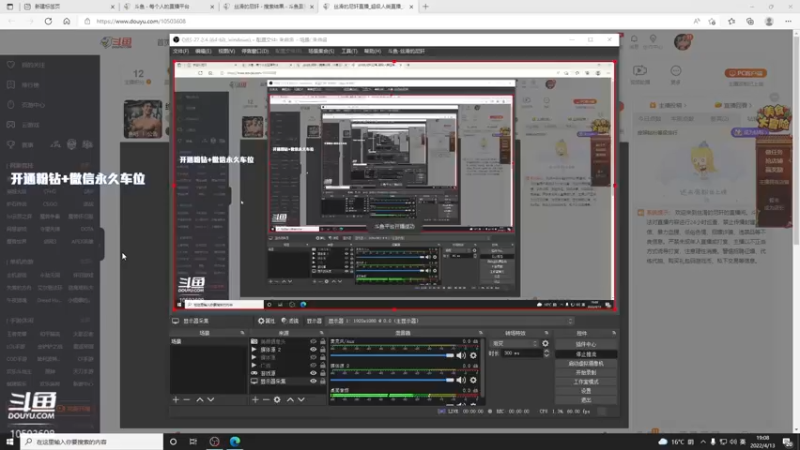Click the 启动虚拟摄像机 virtual camera button

coord(586,363)
